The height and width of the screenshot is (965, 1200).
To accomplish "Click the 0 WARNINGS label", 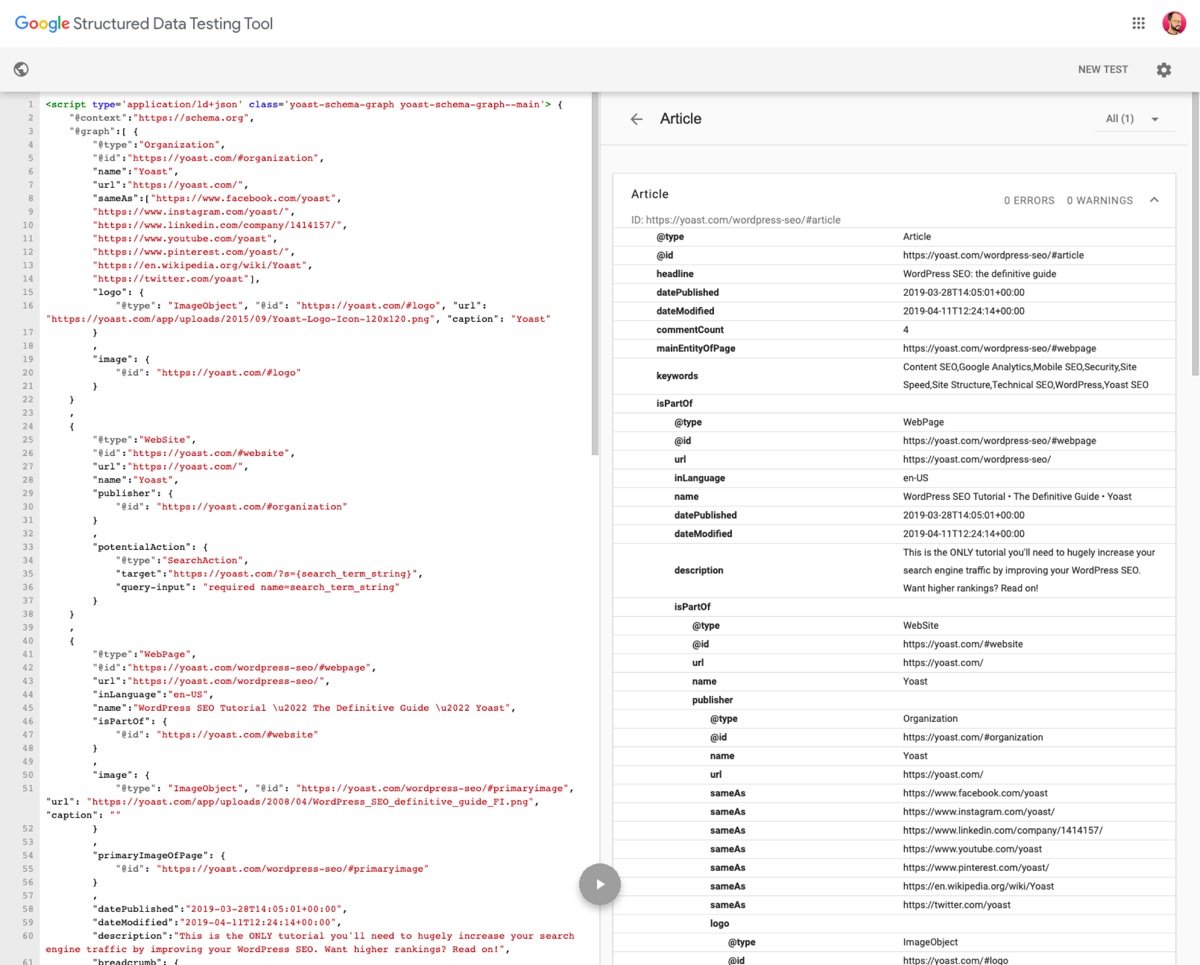I will coord(1099,201).
